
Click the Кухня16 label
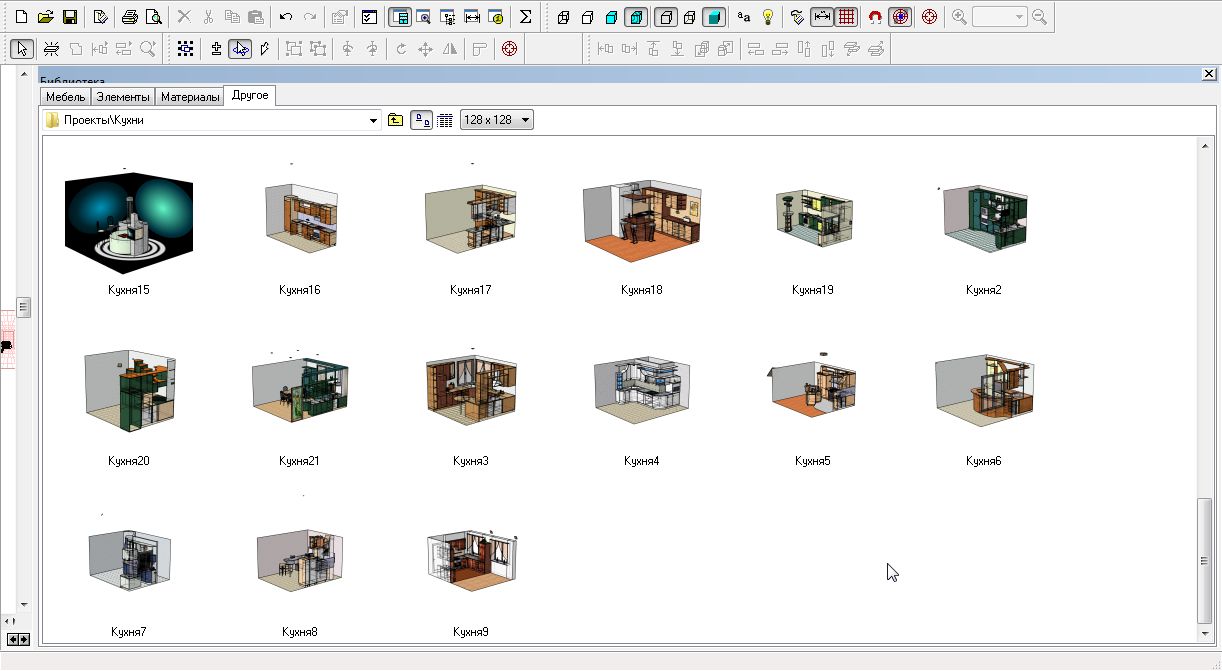click(x=300, y=290)
